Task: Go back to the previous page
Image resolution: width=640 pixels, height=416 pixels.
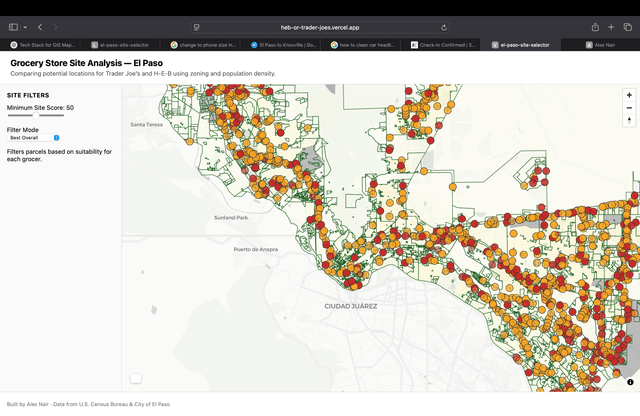Action: tap(39, 27)
